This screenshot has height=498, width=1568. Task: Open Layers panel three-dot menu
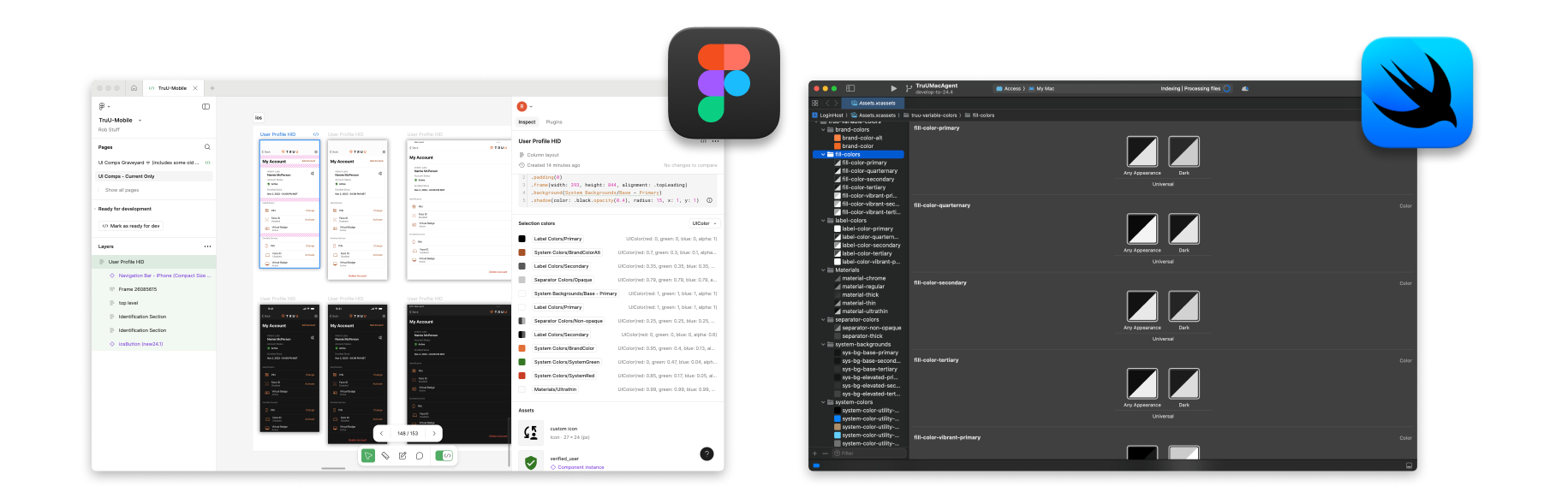[x=207, y=246]
